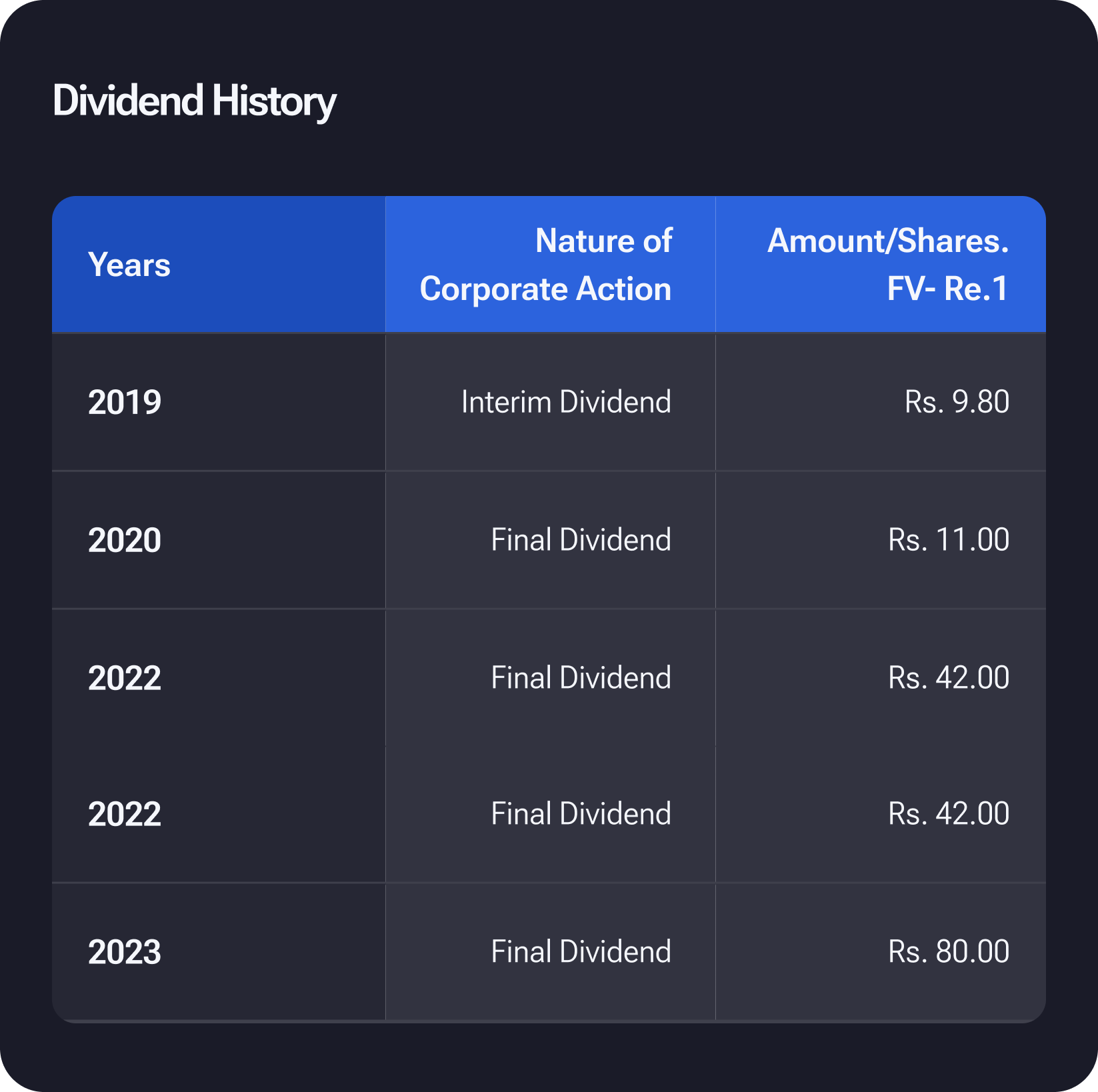
Task: Select the Rs. 80.00 amount
Action: [948, 952]
